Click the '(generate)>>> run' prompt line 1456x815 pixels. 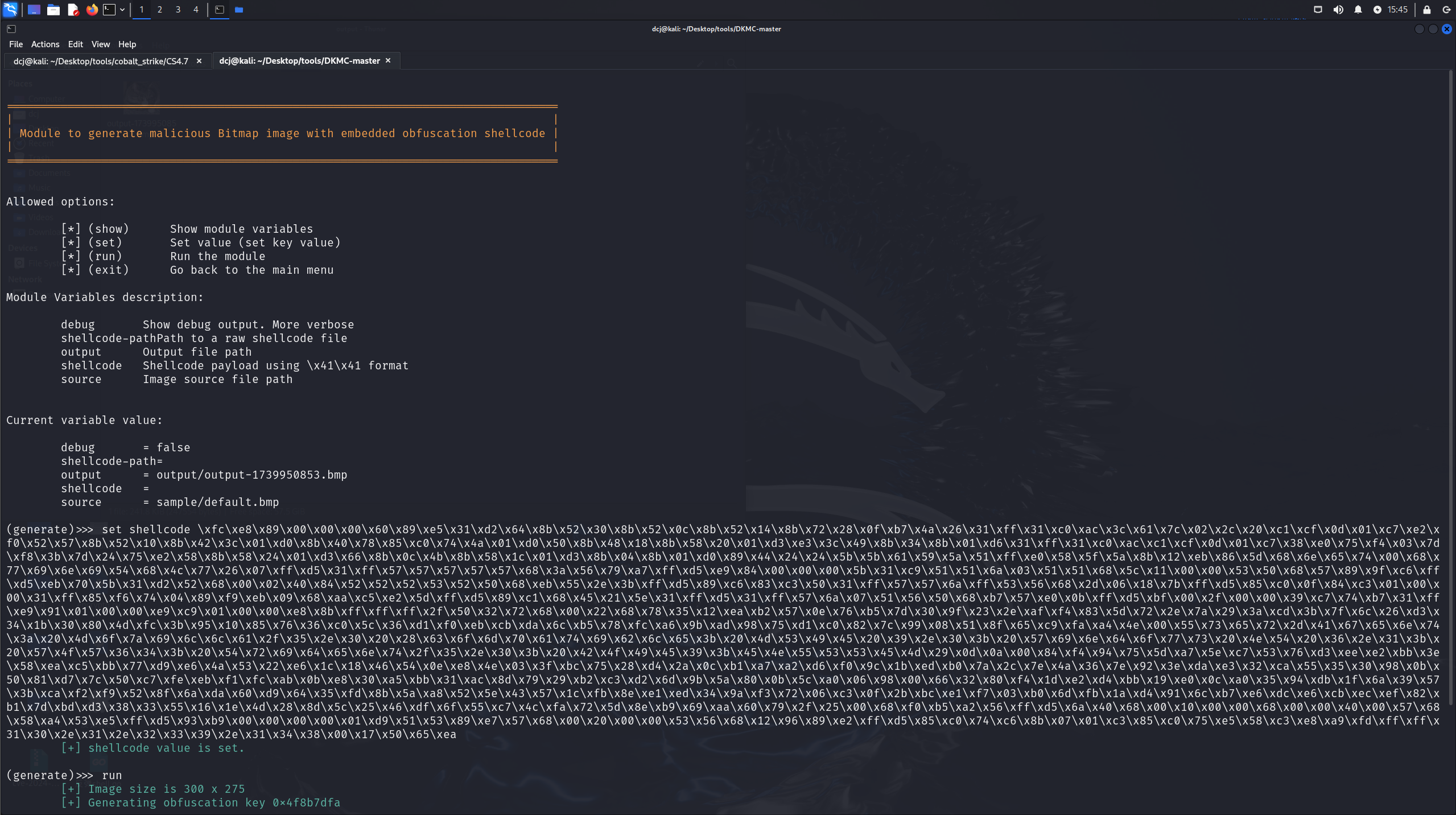(64, 776)
